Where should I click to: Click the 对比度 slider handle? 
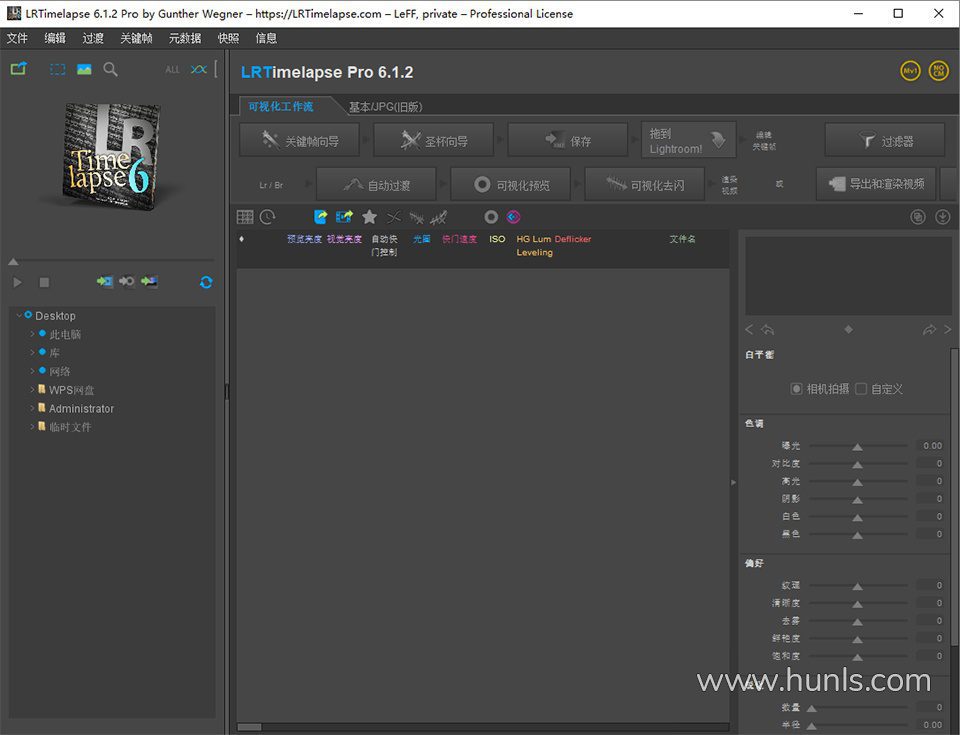(858, 465)
